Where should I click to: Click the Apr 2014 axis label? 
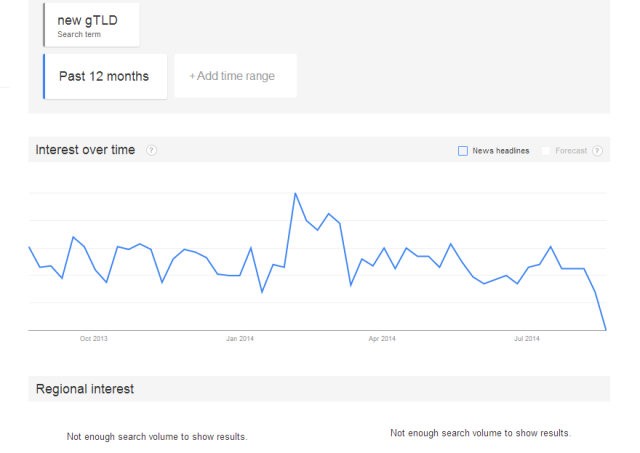click(x=383, y=339)
